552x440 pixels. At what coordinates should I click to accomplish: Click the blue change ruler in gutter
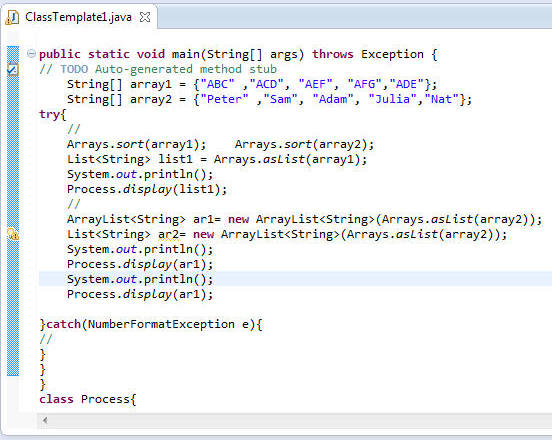(13, 211)
